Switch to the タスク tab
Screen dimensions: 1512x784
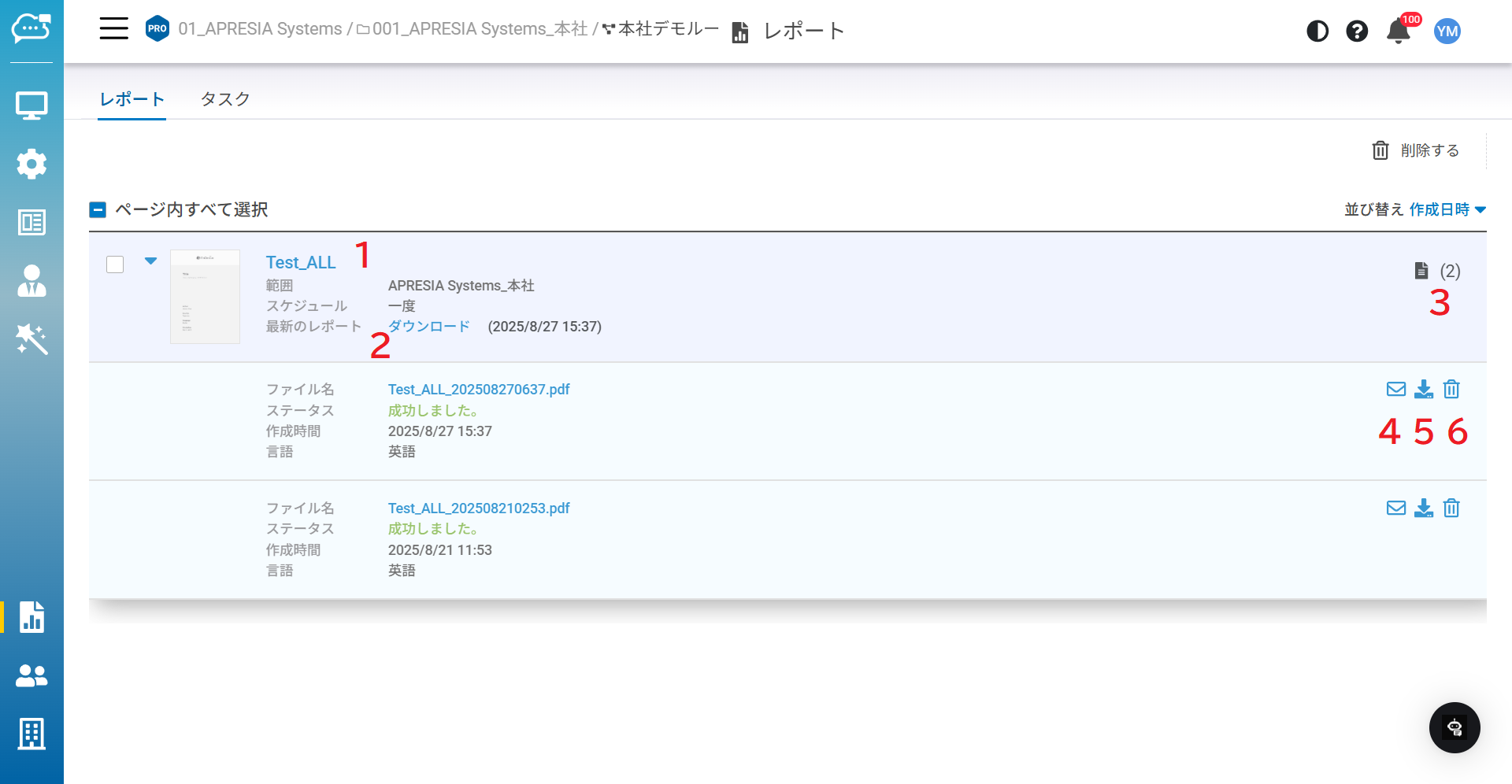point(225,99)
